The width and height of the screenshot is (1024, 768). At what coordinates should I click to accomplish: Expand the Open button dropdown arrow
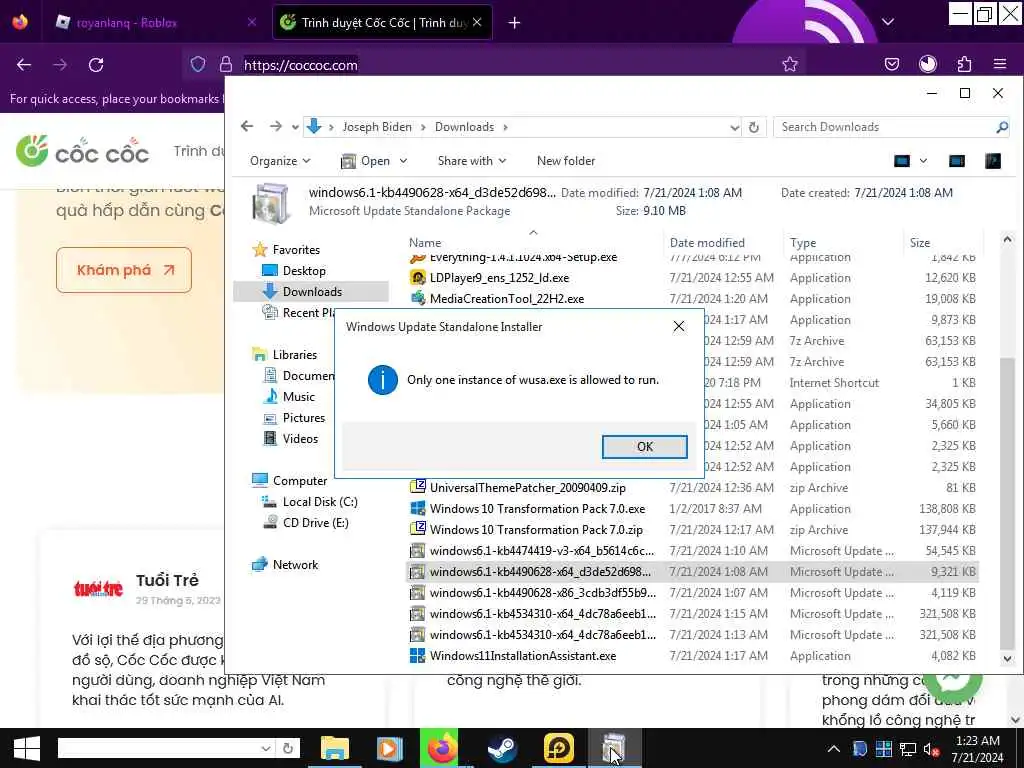pyautogui.click(x=403, y=161)
